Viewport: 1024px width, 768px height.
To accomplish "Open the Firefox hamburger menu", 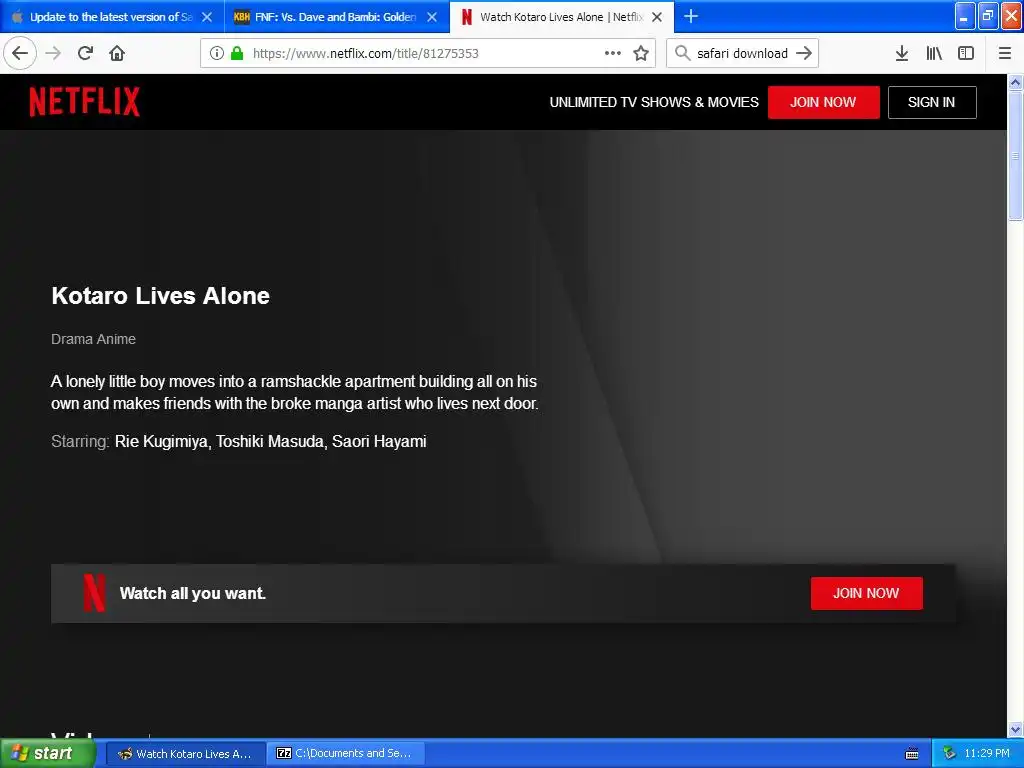I will pos(1005,53).
